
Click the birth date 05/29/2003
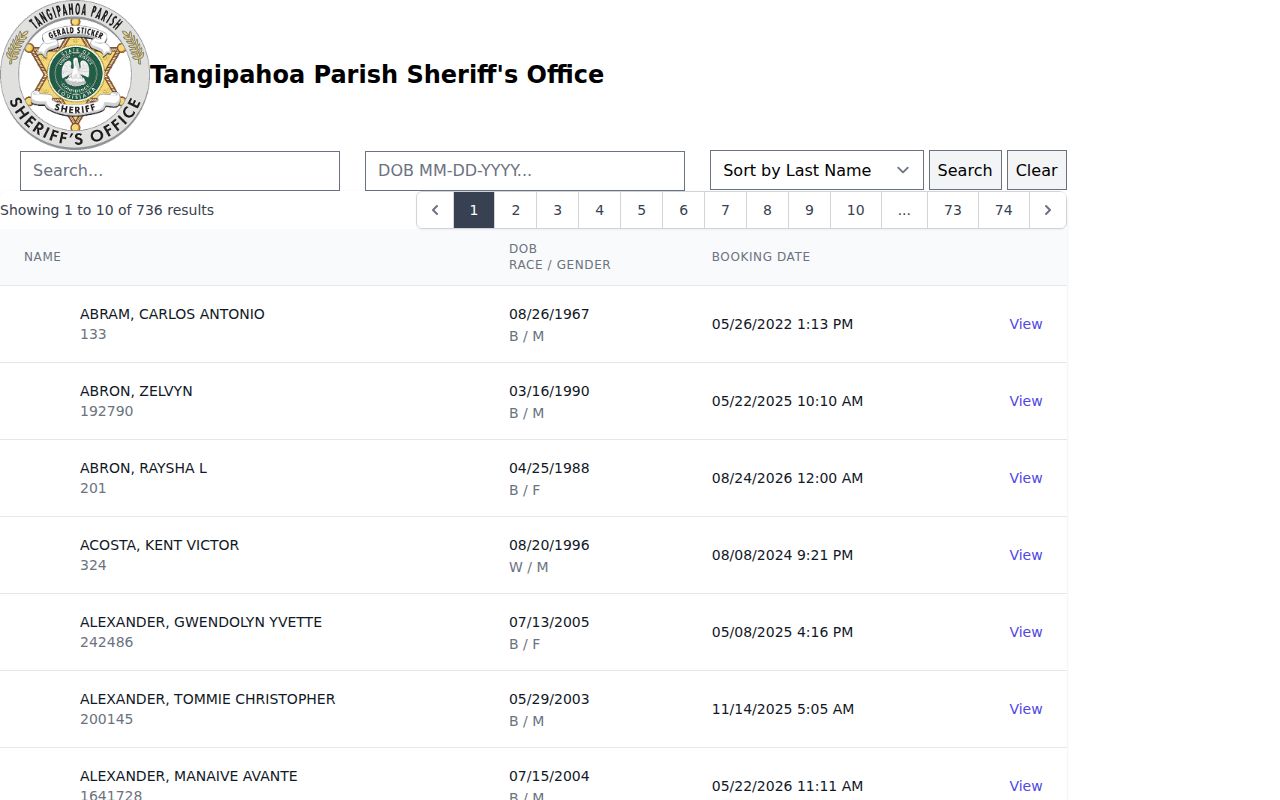pos(549,699)
